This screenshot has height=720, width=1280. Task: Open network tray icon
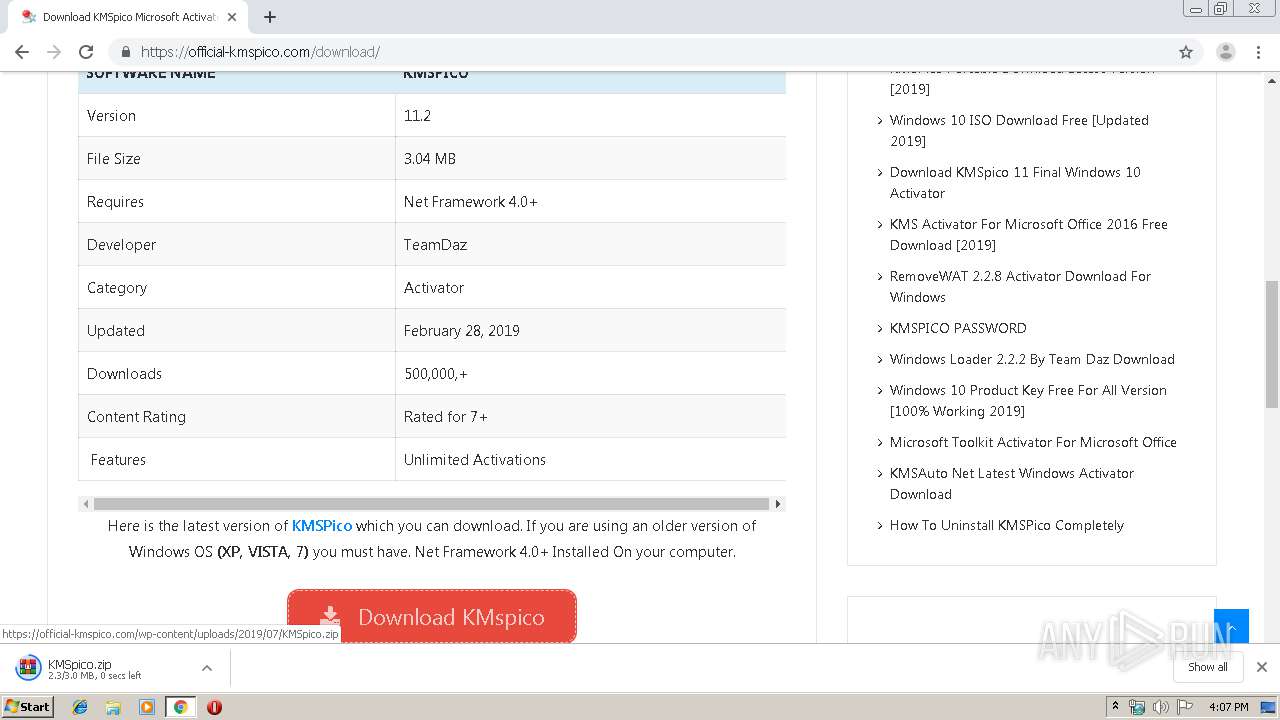coord(1137,707)
